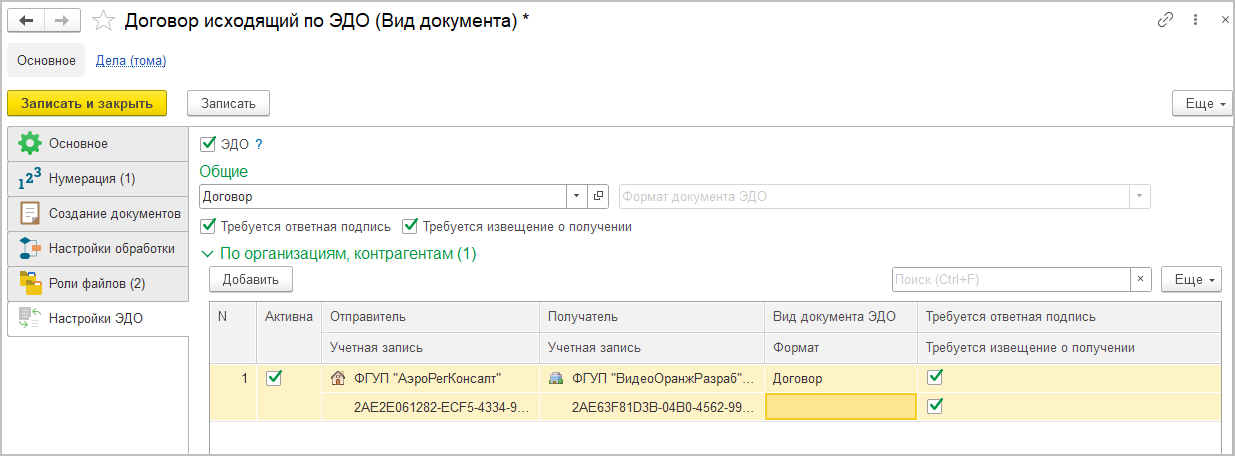Click the back navigation arrow
Viewport: 1235px width, 456px height.
point(26,20)
